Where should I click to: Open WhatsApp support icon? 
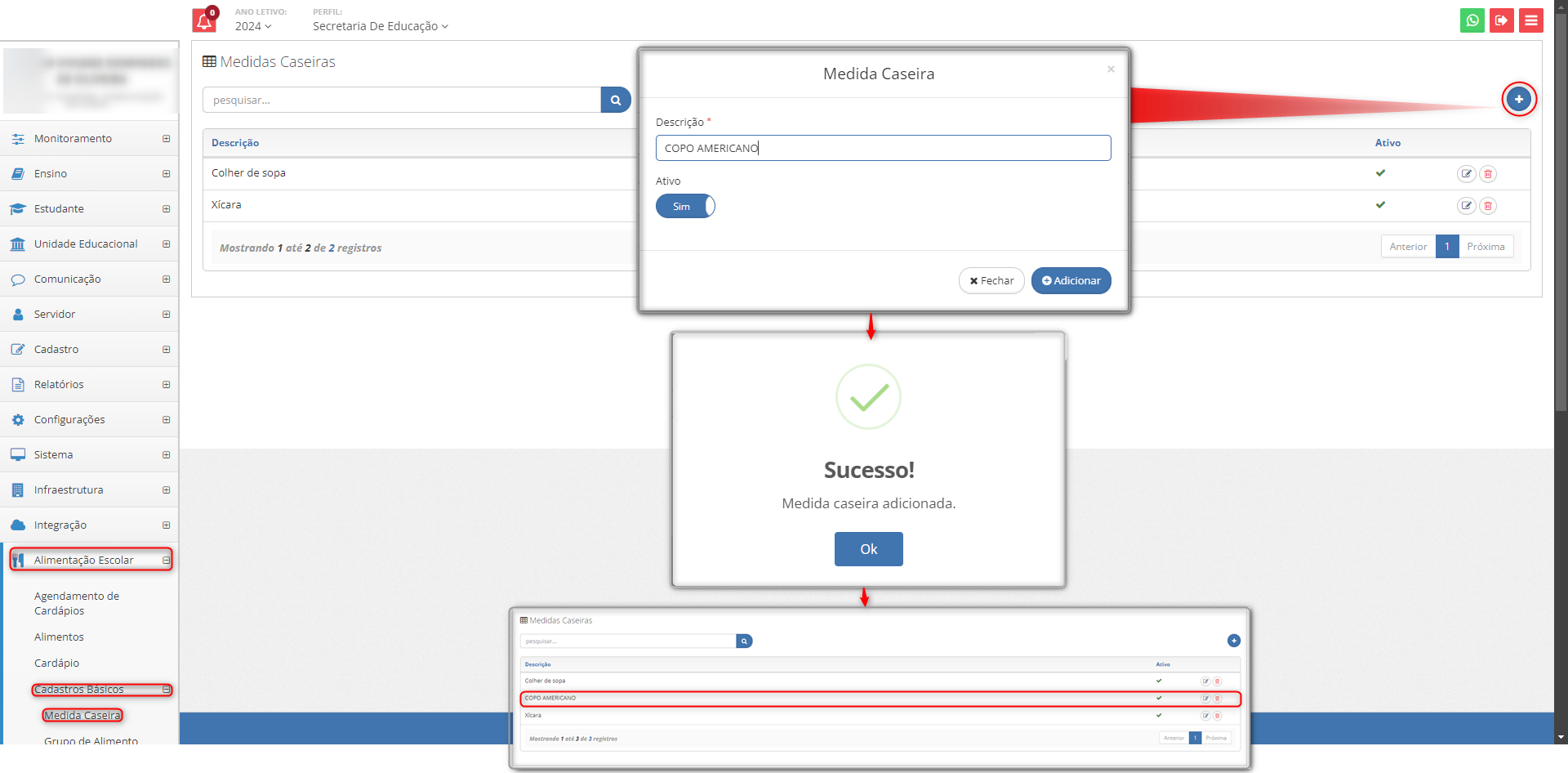tap(1472, 20)
